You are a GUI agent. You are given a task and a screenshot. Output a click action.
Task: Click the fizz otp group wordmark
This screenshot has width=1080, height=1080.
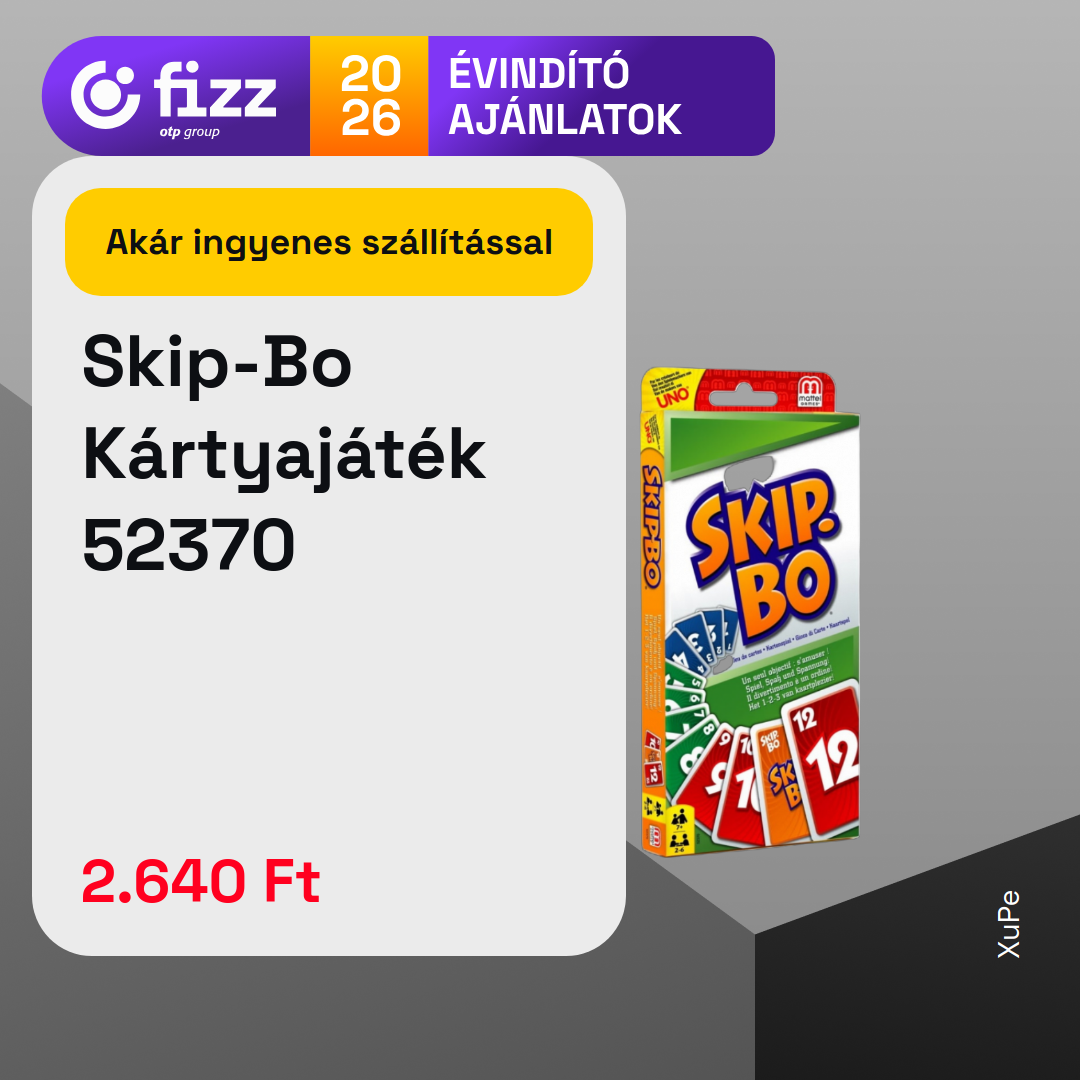point(215,98)
